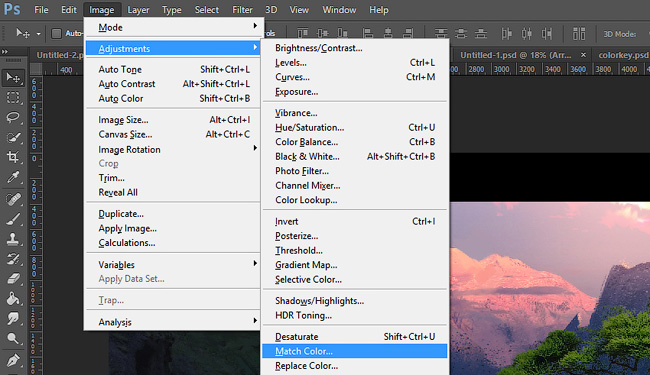The height and width of the screenshot is (375, 650).
Task: Open the File menu
Action: click(41, 10)
